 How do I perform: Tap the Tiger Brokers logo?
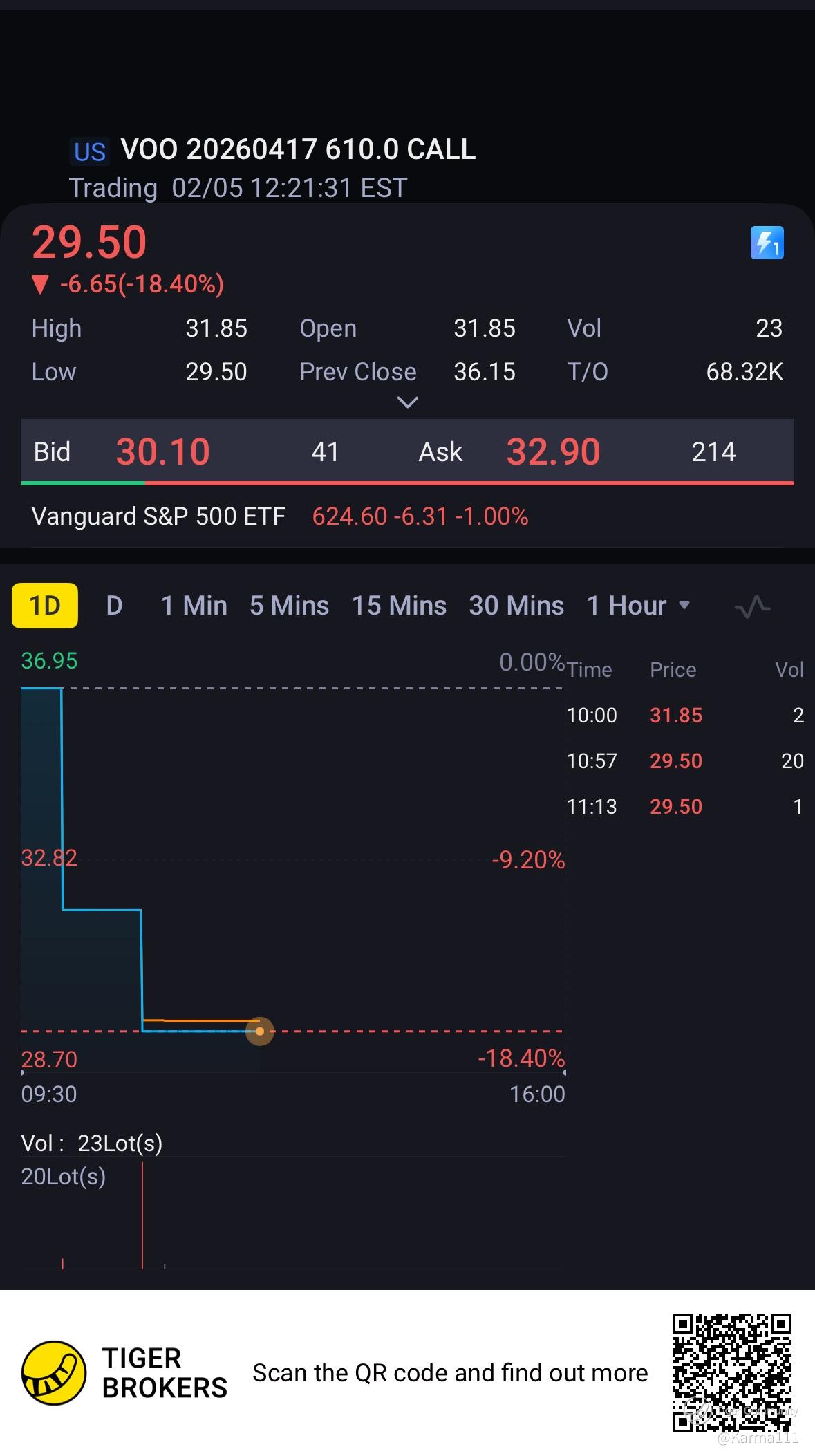coord(54,1372)
